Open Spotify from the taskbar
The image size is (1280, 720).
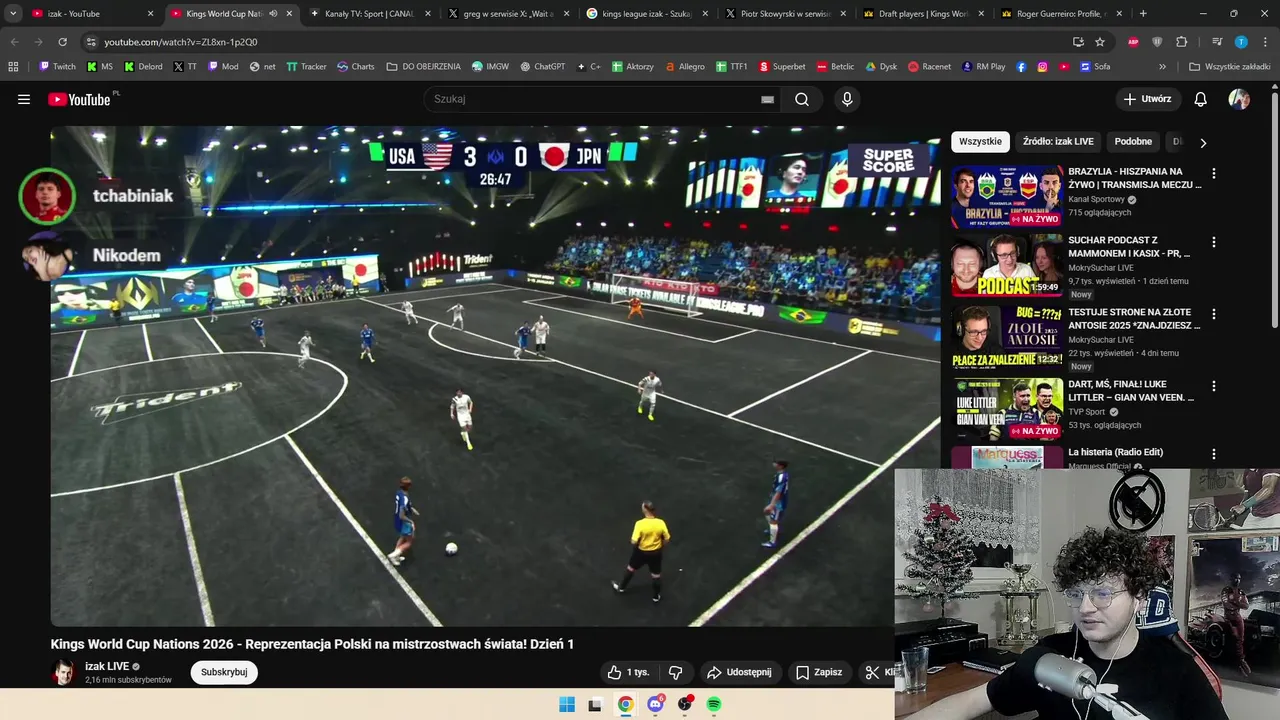(x=714, y=704)
